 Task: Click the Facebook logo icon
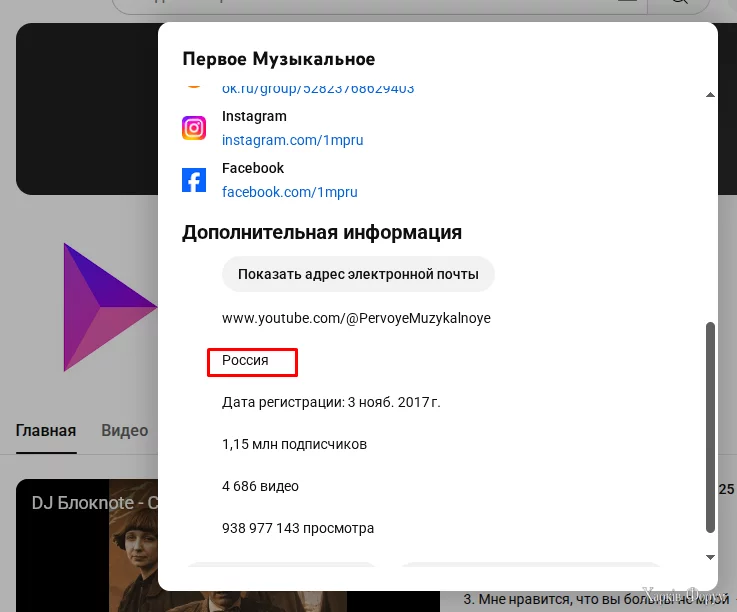[194, 180]
